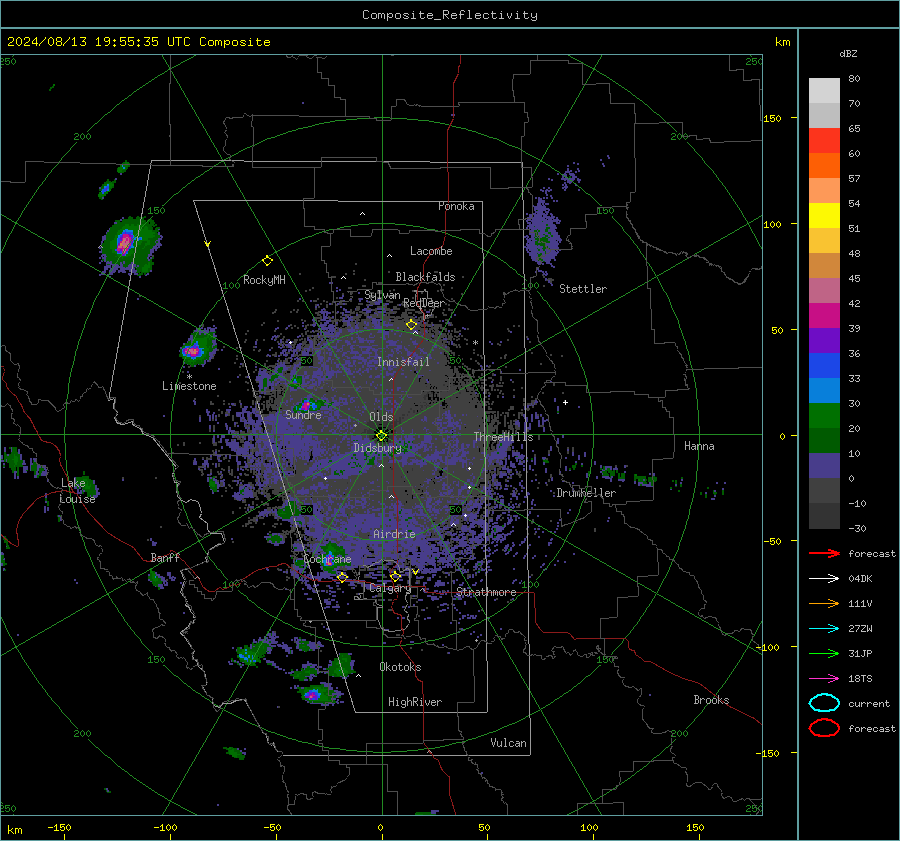This screenshot has height=841, width=900.
Task: Click the Hanna town label
Action: tap(699, 446)
